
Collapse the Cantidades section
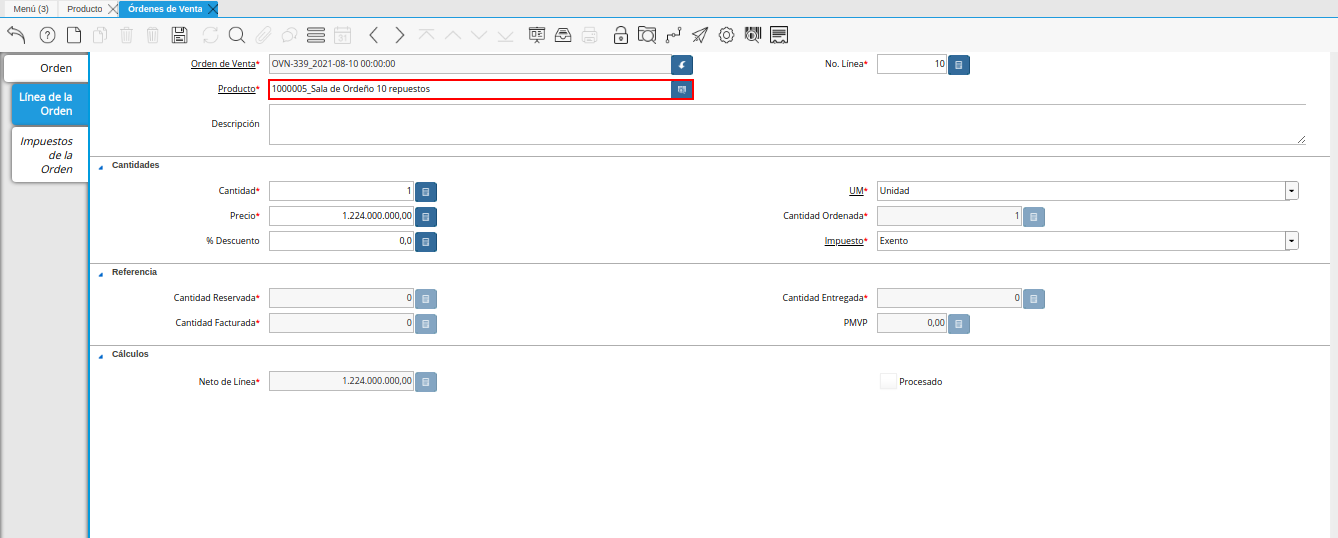coord(101,166)
